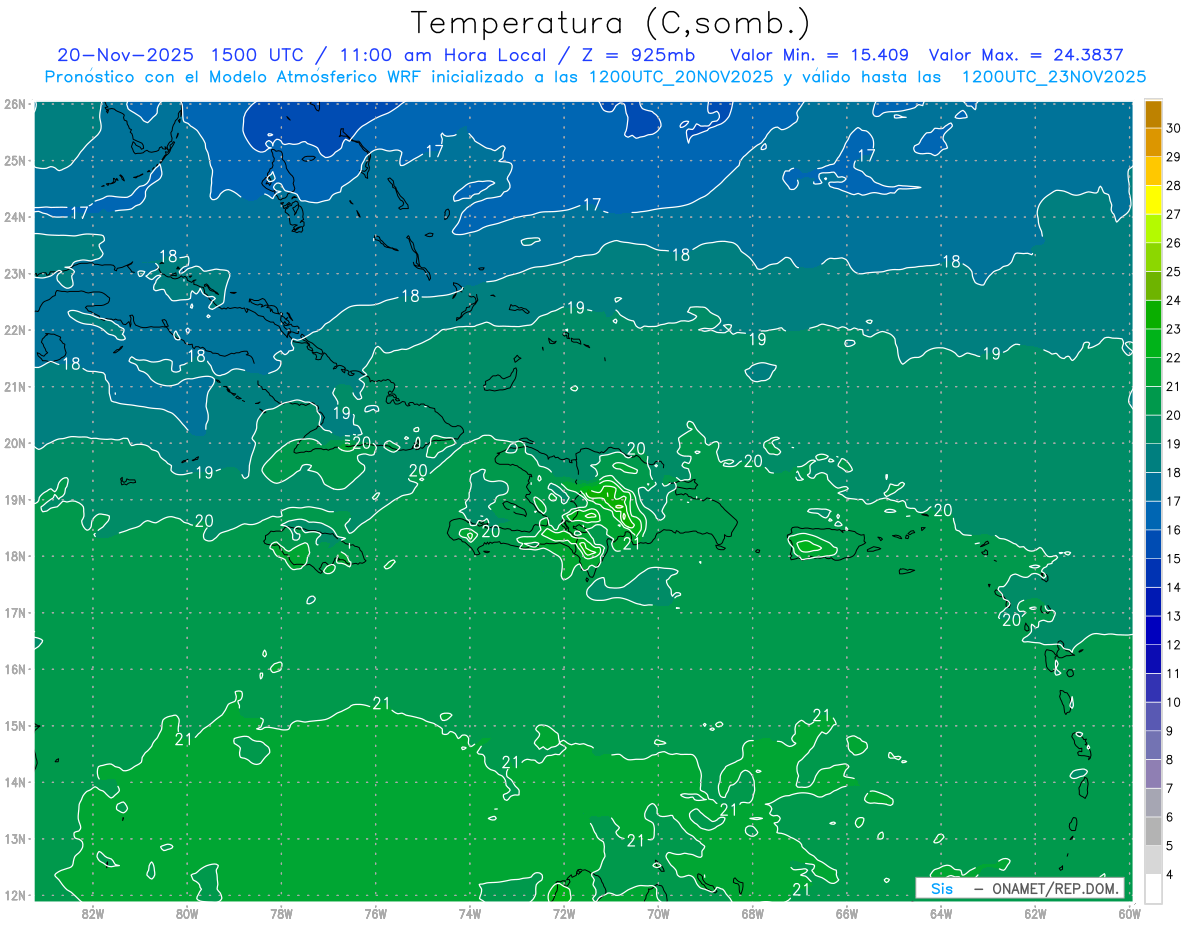Click the '78W' longitude axis label
Image resolution: width=1200 pixels, height=927 pixels.
click(x=281, y=912)
